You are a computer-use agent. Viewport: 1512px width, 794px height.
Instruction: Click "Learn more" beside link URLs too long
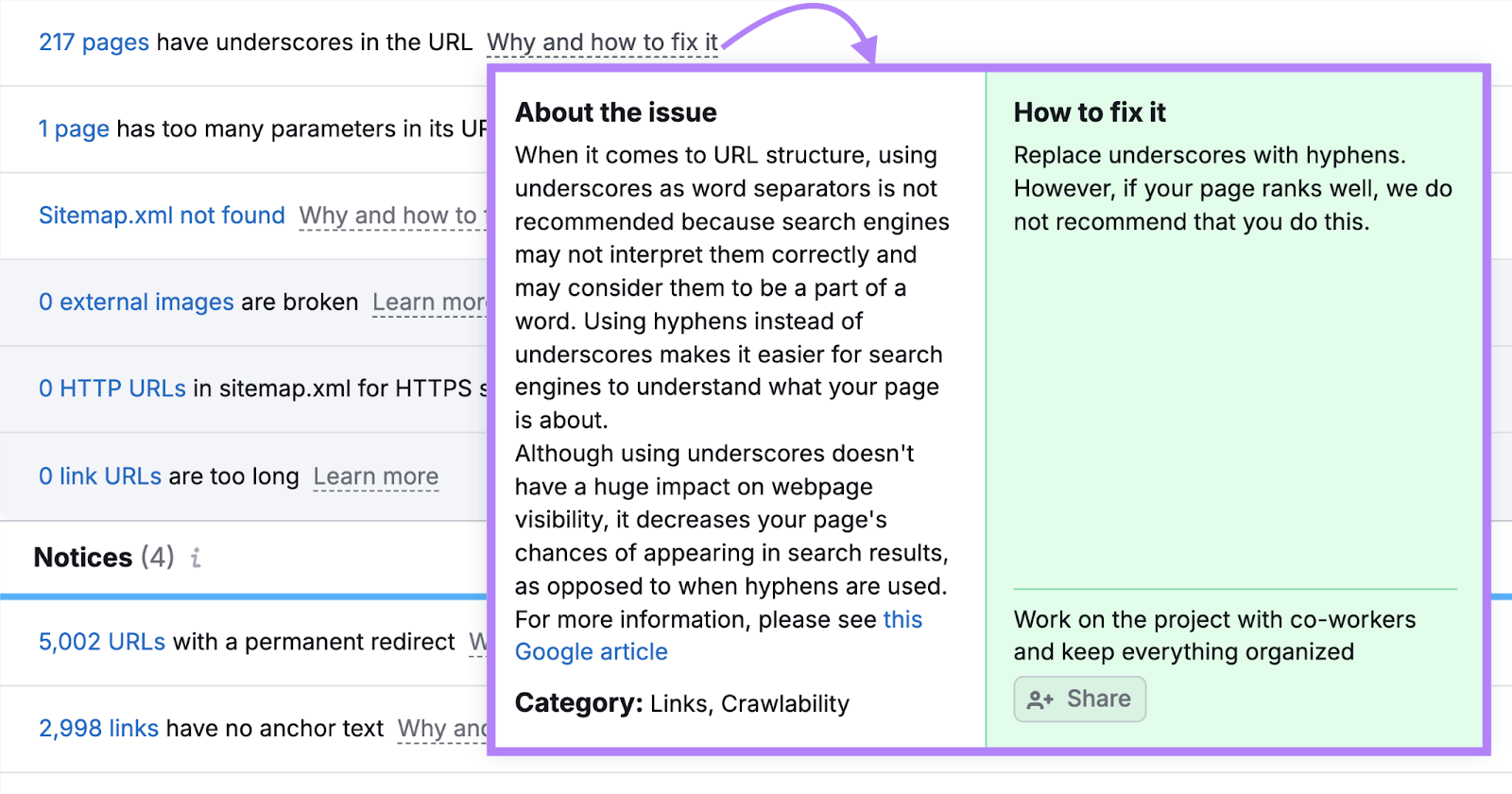(x=375, y=476)
